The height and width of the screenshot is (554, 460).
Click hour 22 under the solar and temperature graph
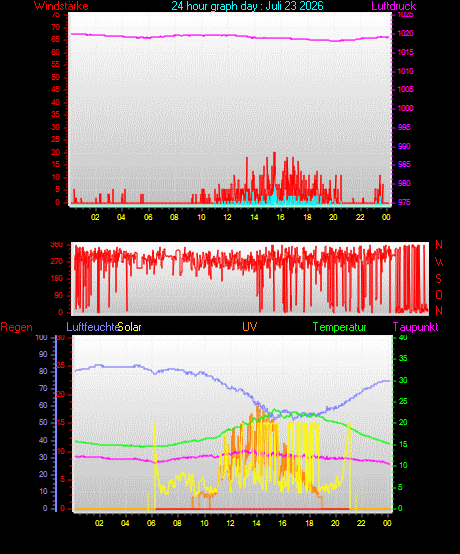(x=361, y=523)
